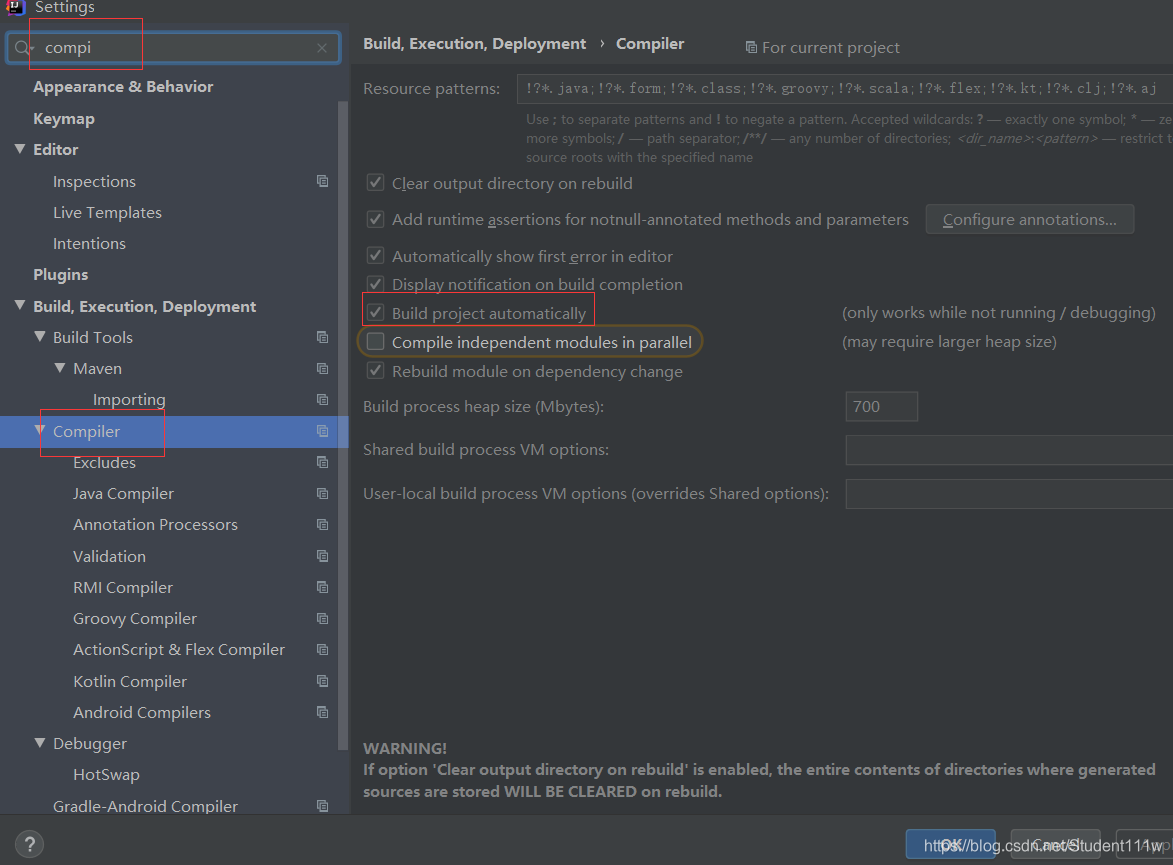This screenshot has width=1173, height=865.
Task: Select Live Templates in settings tree
Action: point(107,213)
